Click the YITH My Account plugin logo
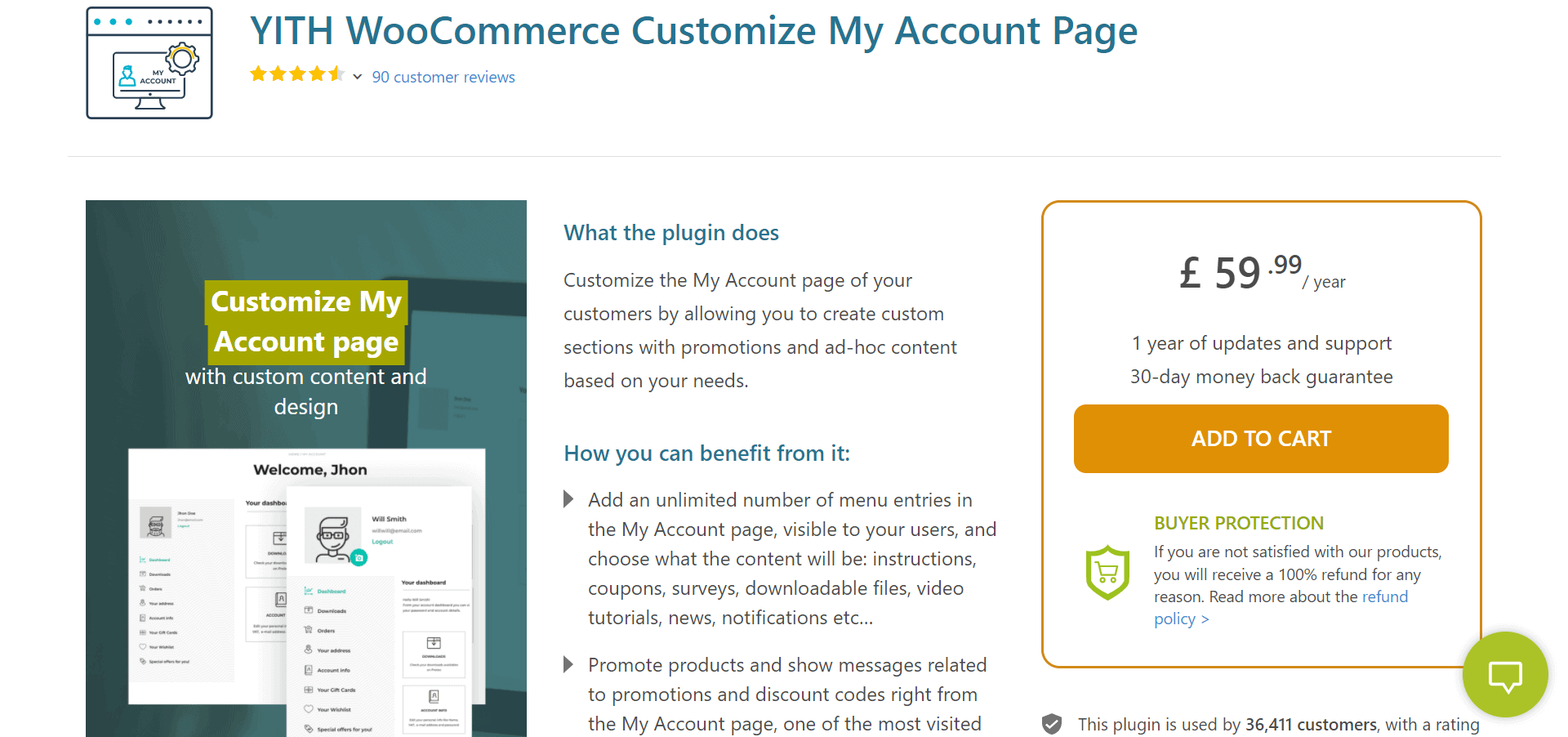The width and height of the screenshot is (1568, 737). click(x=149, y=61)
